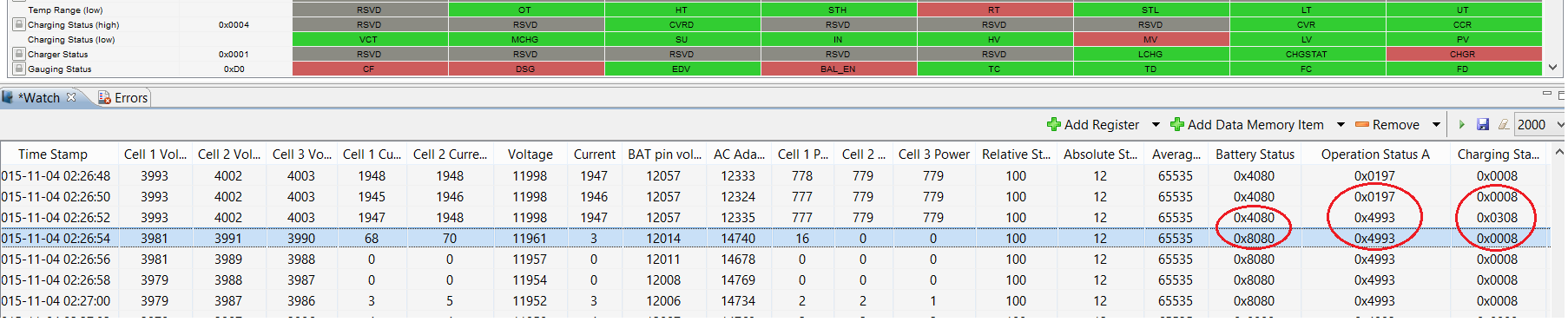Image resolution: width=1568 pixels, height=322 pixels.
Task: Start logging with the green play icon
Action: (1462, 125)
